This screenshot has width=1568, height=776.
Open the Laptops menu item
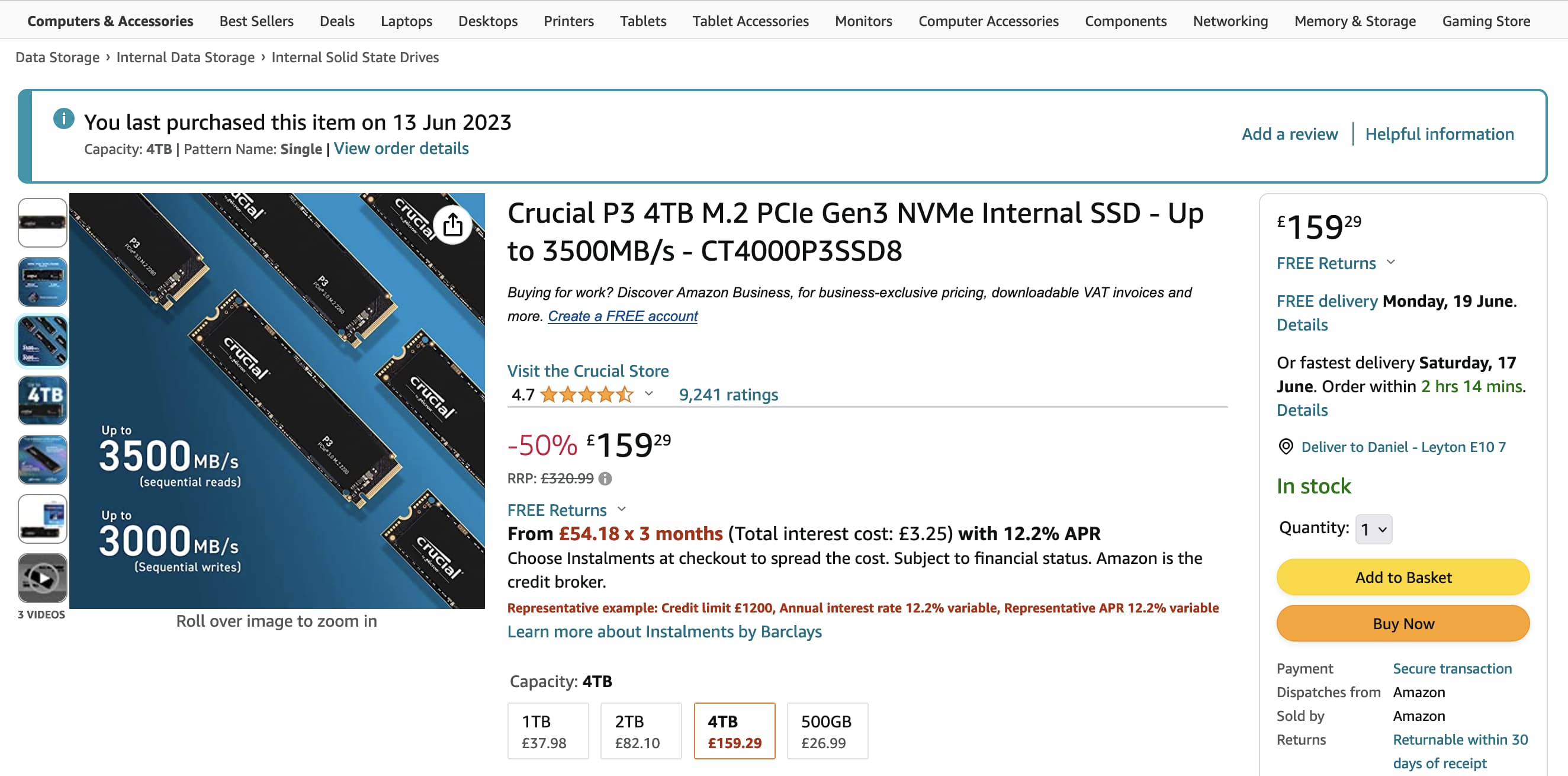click(x=406, y=21)
